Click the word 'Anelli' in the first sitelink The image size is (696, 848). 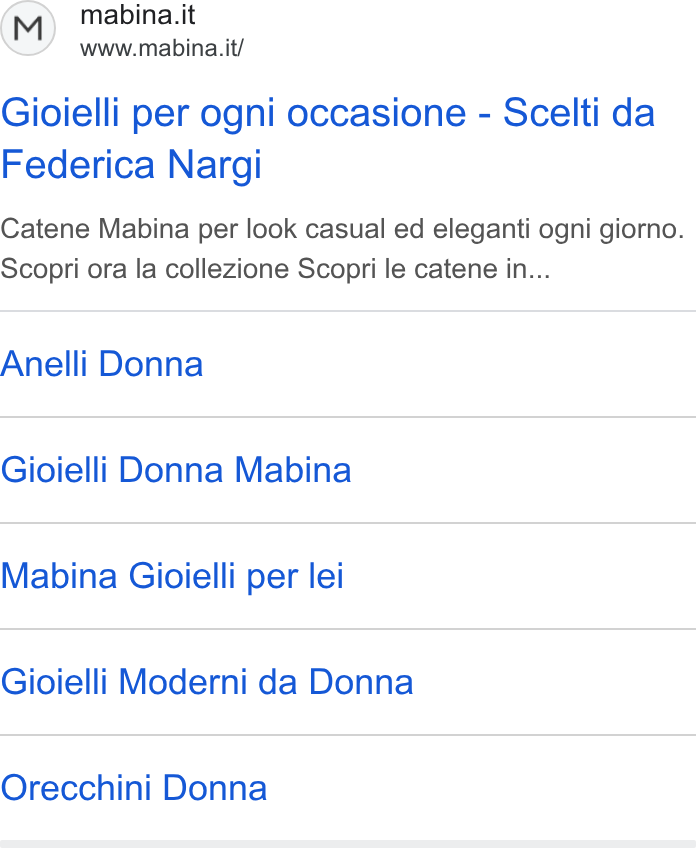click(x=44, y=363)
